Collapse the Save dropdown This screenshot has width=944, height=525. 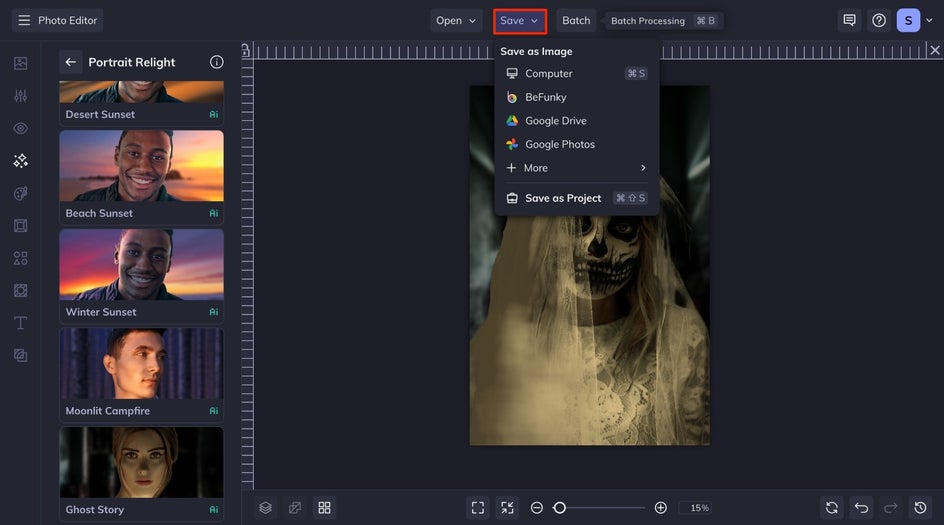520,20
